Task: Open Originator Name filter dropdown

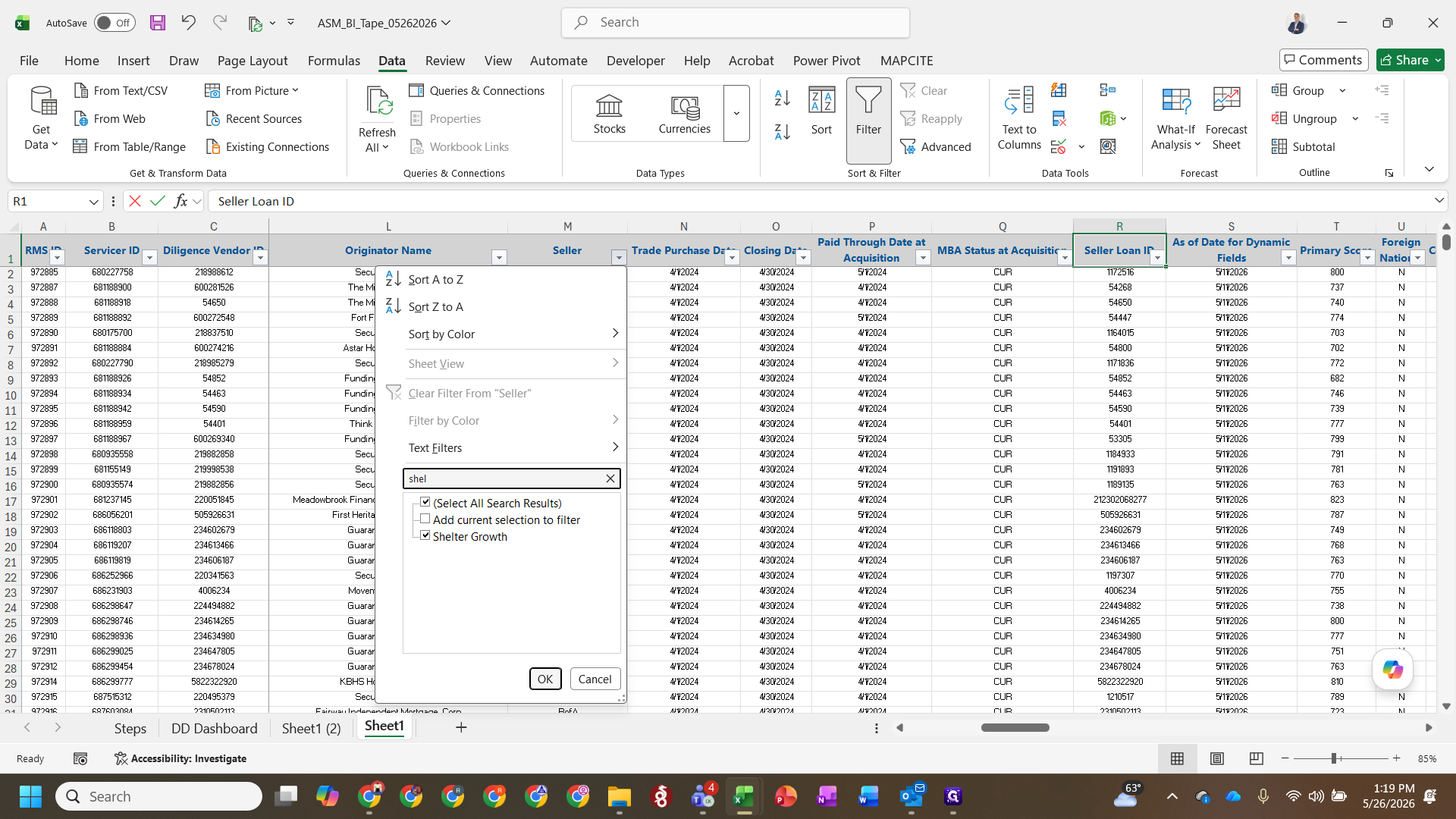Action: tap(499, 258)
